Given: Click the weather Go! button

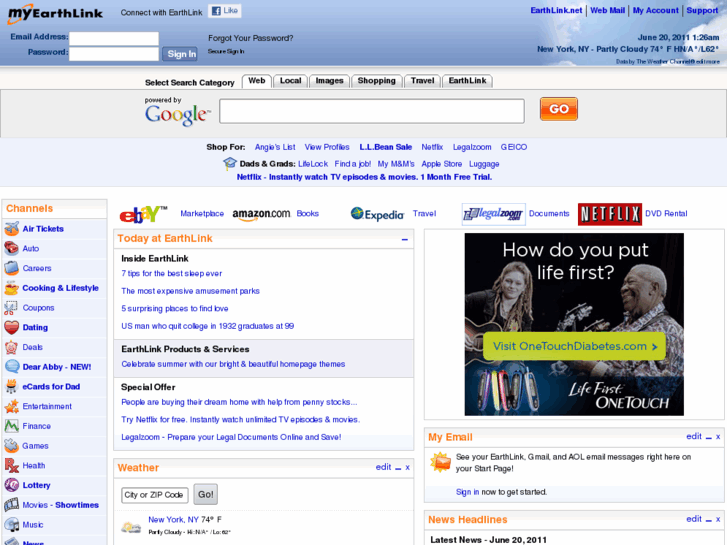Looking at the screenshot, I should pos(205,494).
